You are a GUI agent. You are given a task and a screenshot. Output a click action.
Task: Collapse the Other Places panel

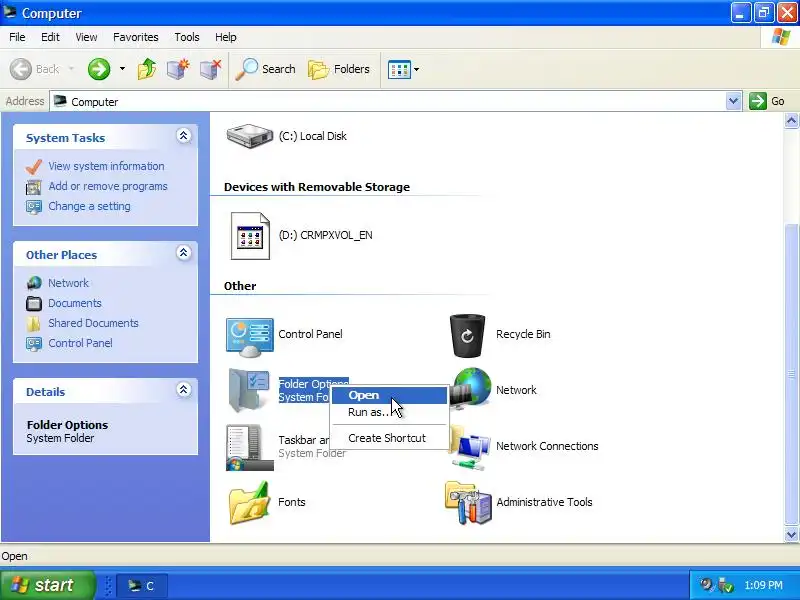click(184, 253)
